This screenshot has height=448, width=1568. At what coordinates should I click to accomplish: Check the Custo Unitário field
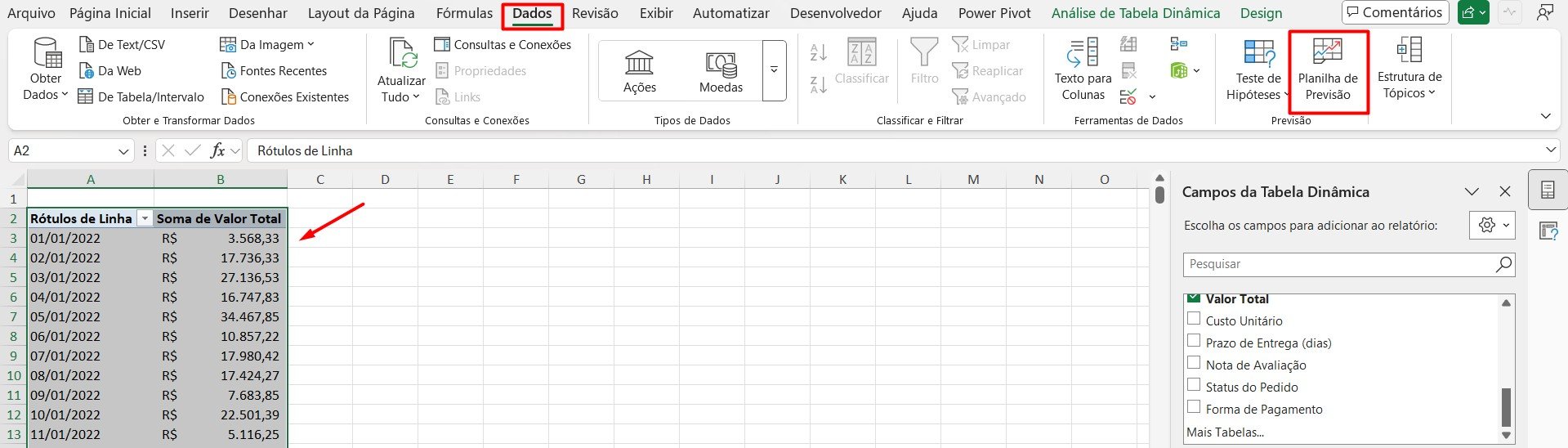1194,319
